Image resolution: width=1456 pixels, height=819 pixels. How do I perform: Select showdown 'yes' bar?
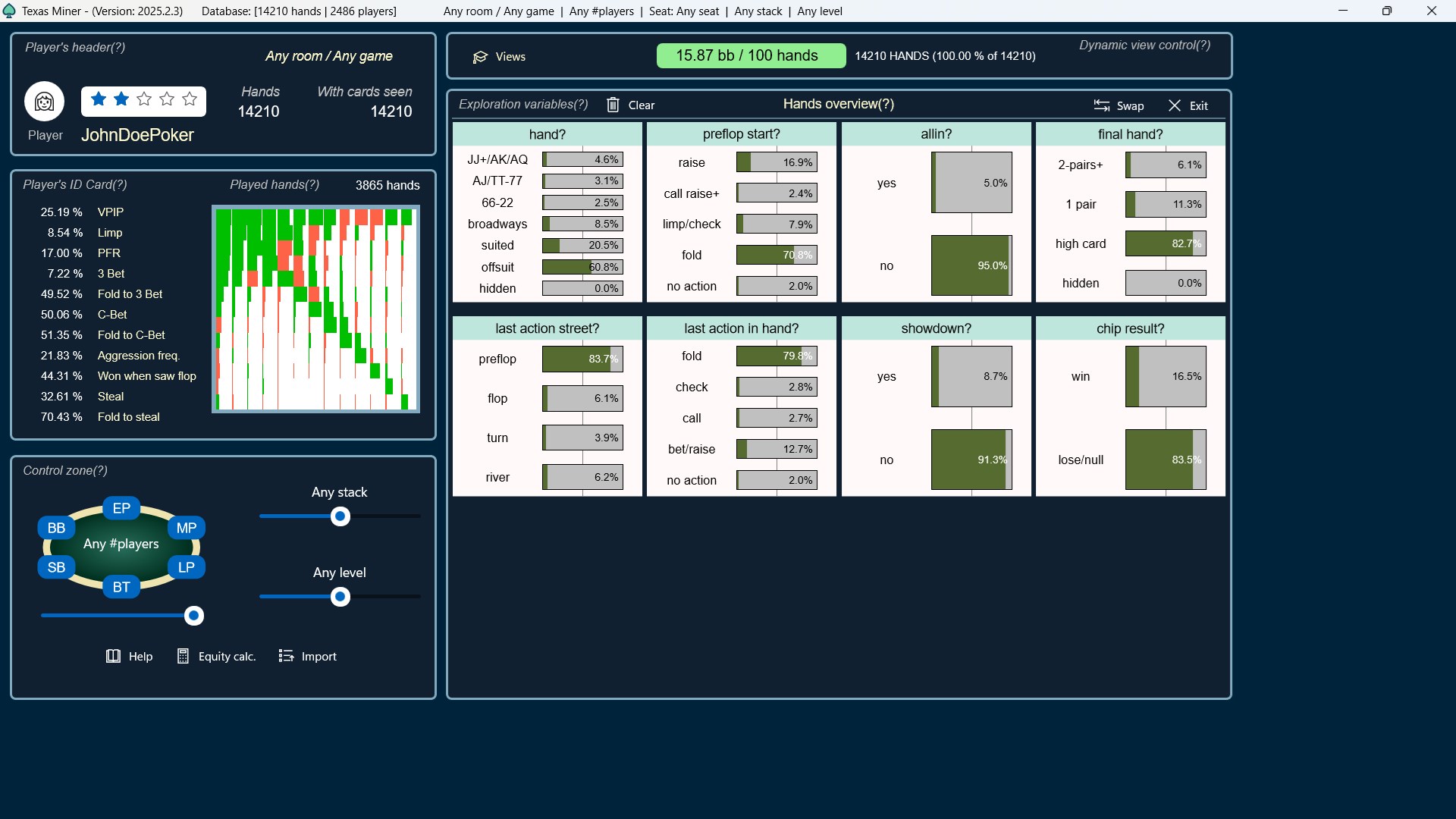971,377
